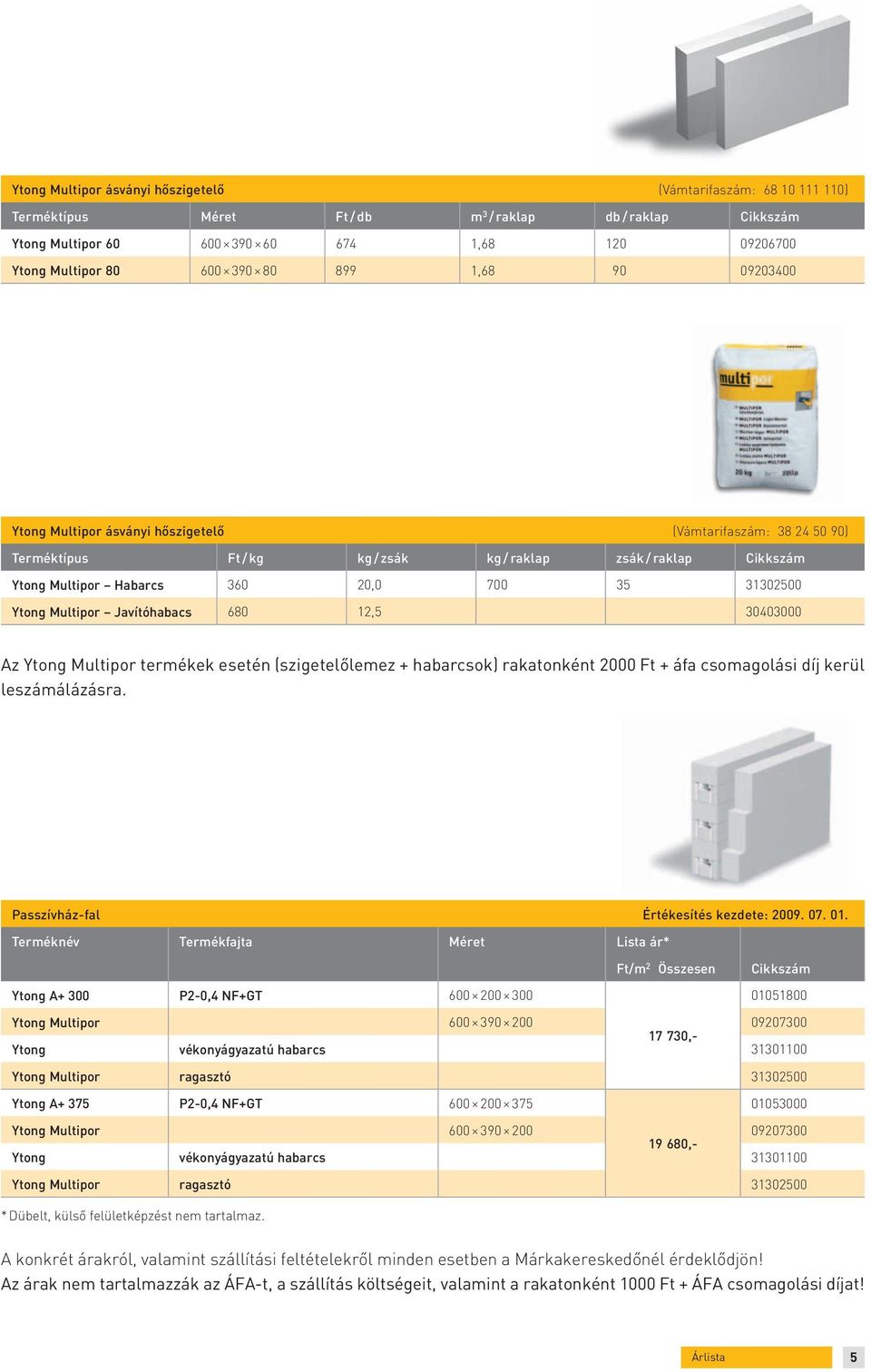The width and height of the screenshot is (871, 1372).
Task: Select the text "(Vámtarifaszám: 68 10 111 110)"
Action: pos(753,190)
